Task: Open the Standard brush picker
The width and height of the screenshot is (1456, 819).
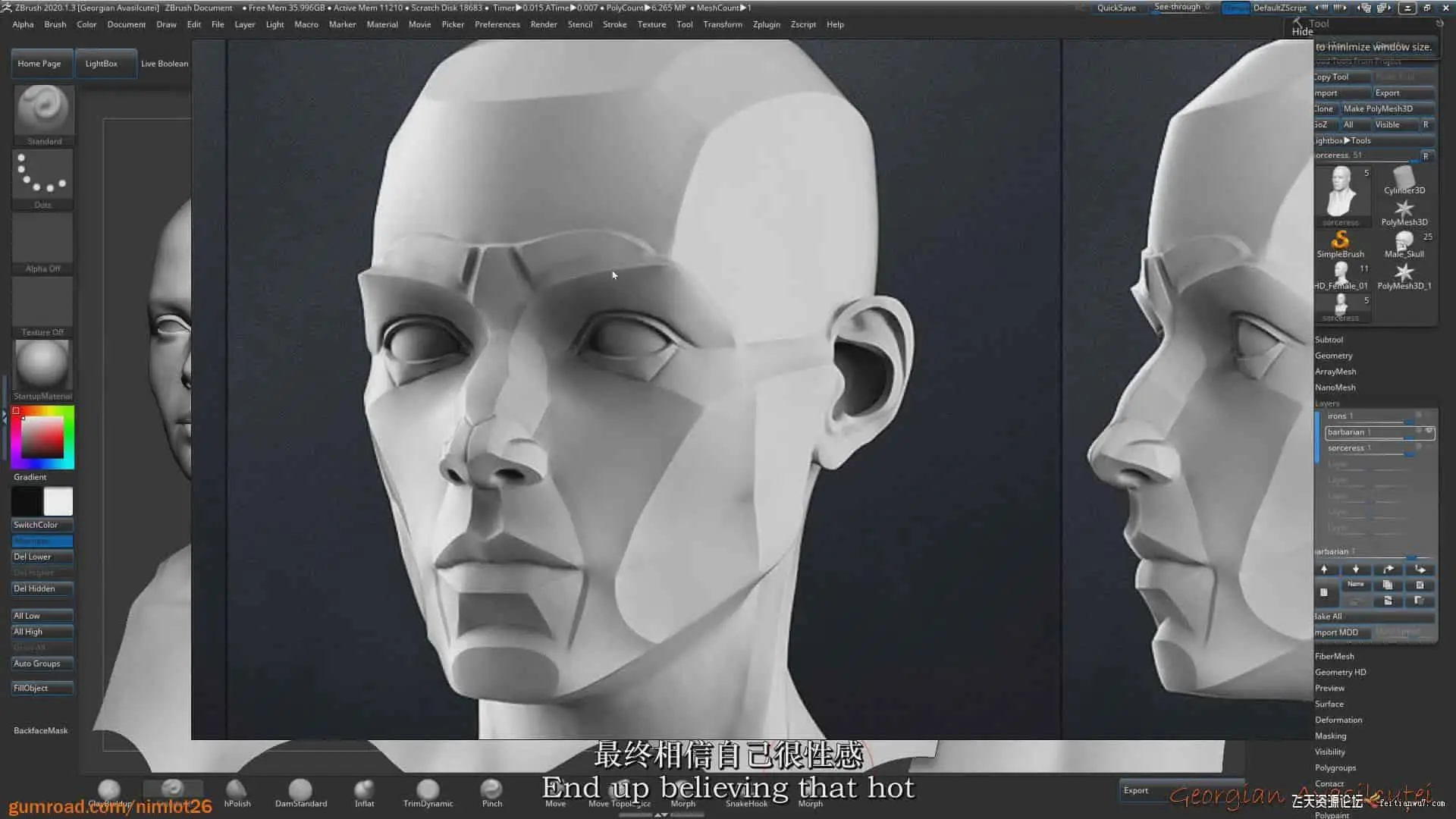Action: coord(43,110)
